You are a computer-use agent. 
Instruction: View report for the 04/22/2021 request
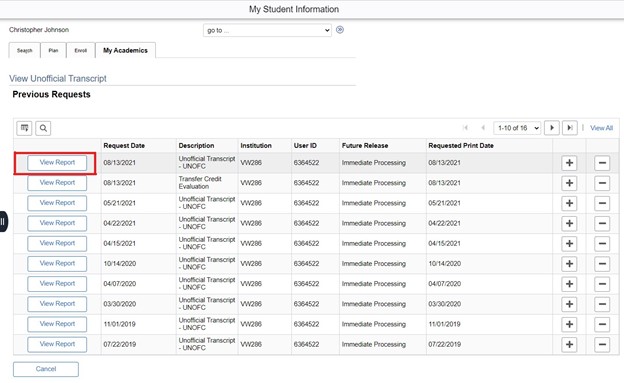pos(57,223)
